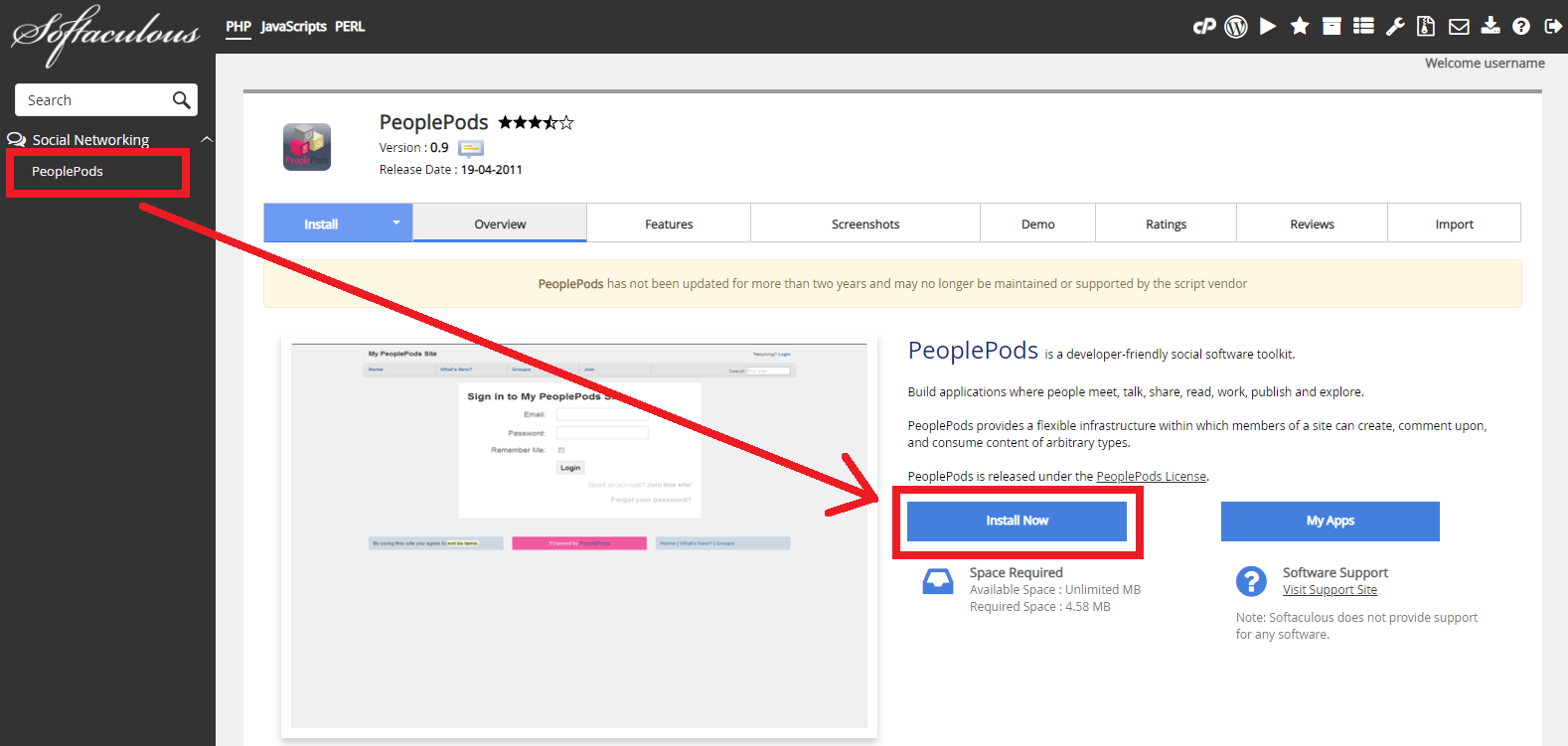Click the star ratings icon in header

pos(1300,26)
